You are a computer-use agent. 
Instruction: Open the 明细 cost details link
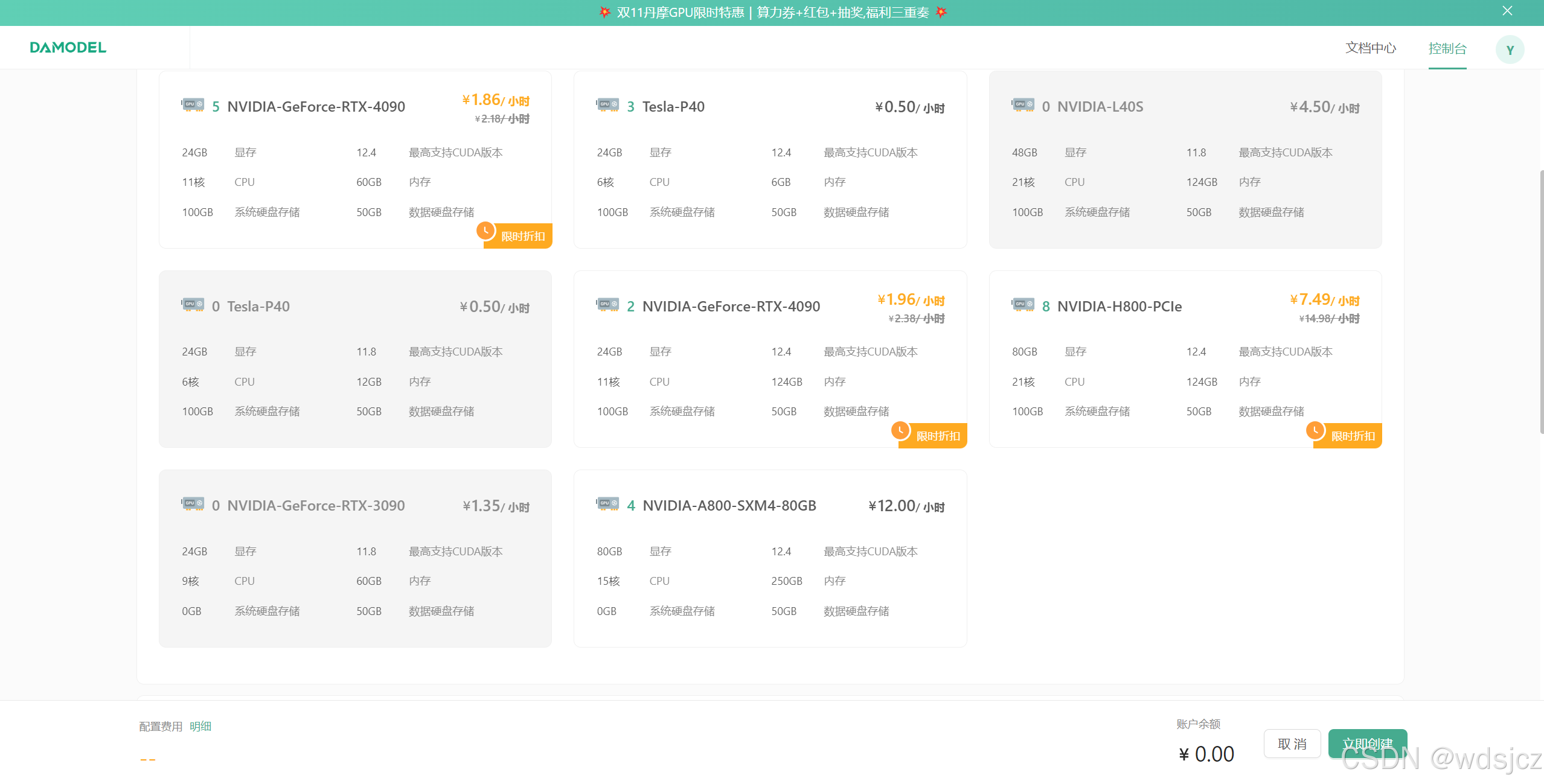coord(200,726)
